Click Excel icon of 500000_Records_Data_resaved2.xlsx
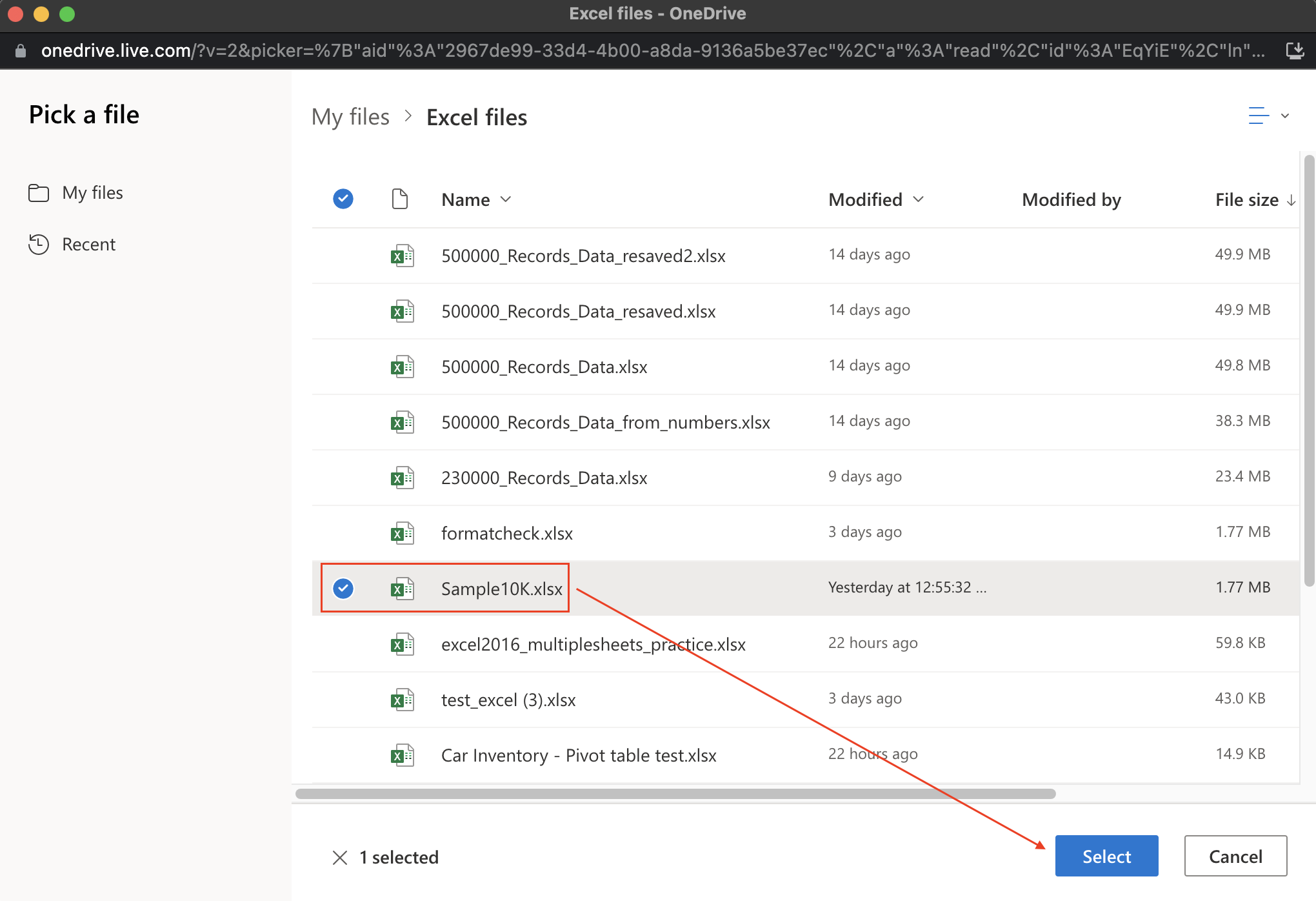This screenshot has width=1316, height=901. point(403,256)
